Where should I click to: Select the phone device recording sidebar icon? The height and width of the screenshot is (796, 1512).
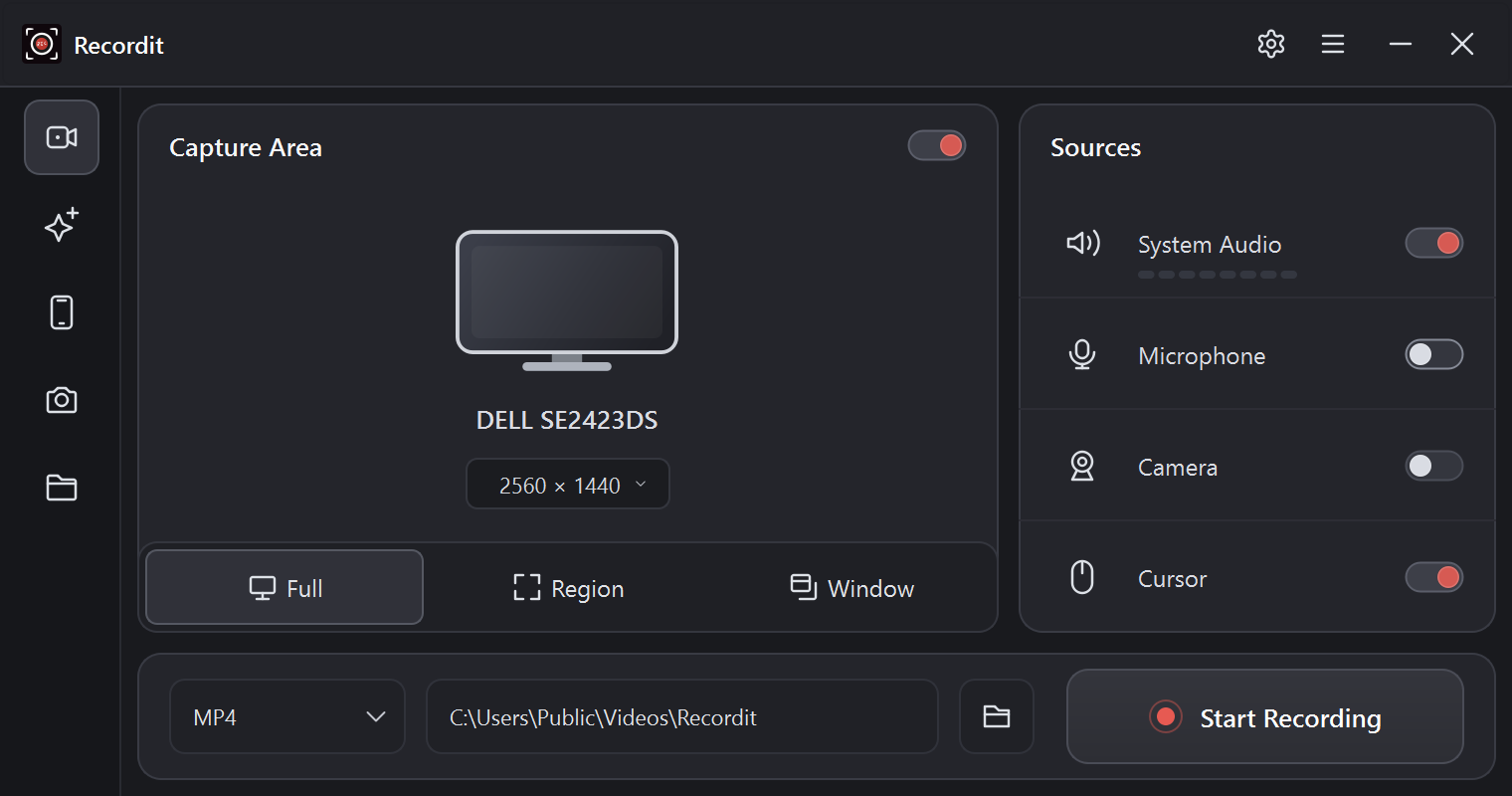[x=62, y=312]
